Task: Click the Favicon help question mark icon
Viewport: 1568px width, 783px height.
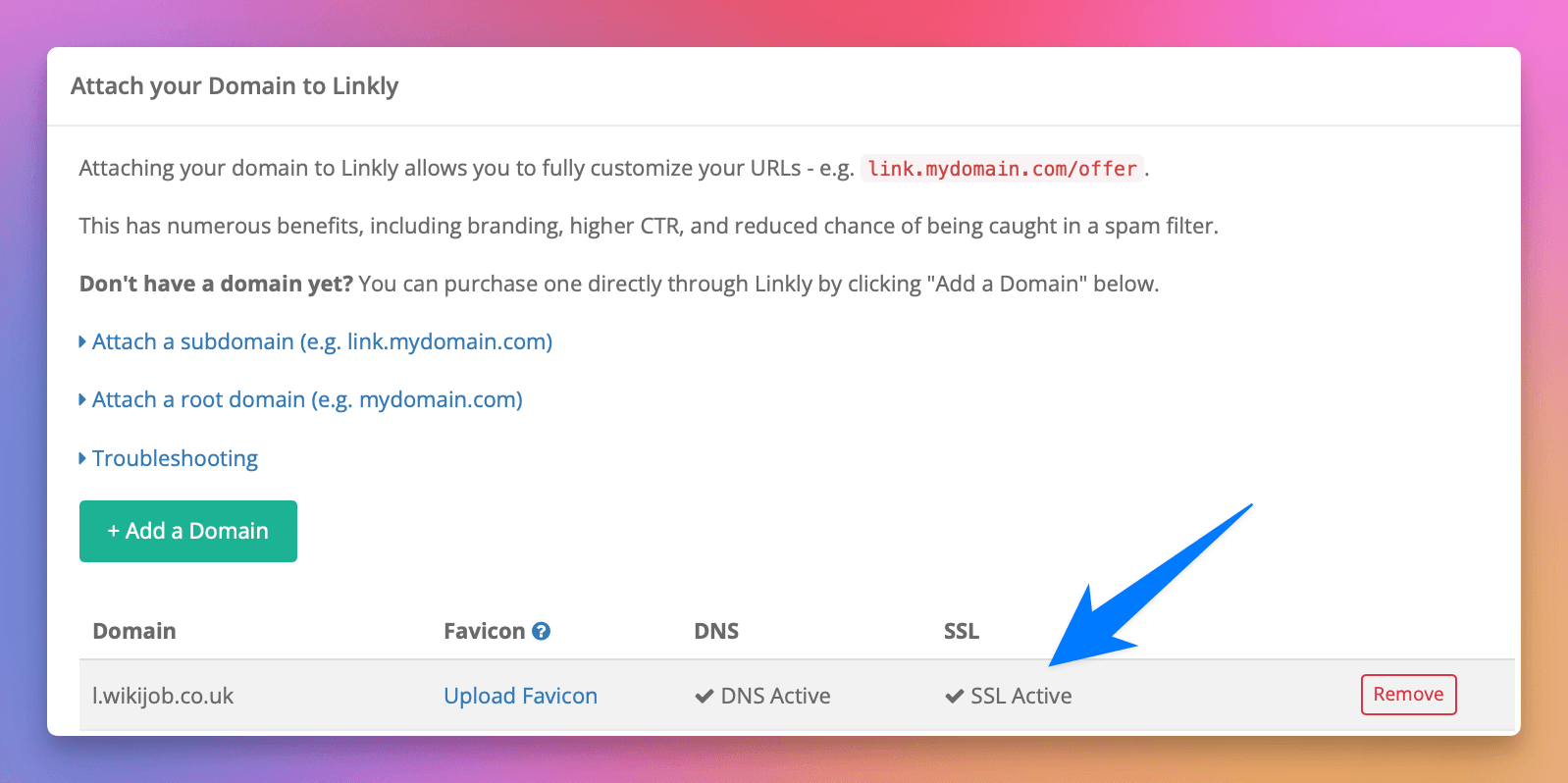Action: coord(541,632)
